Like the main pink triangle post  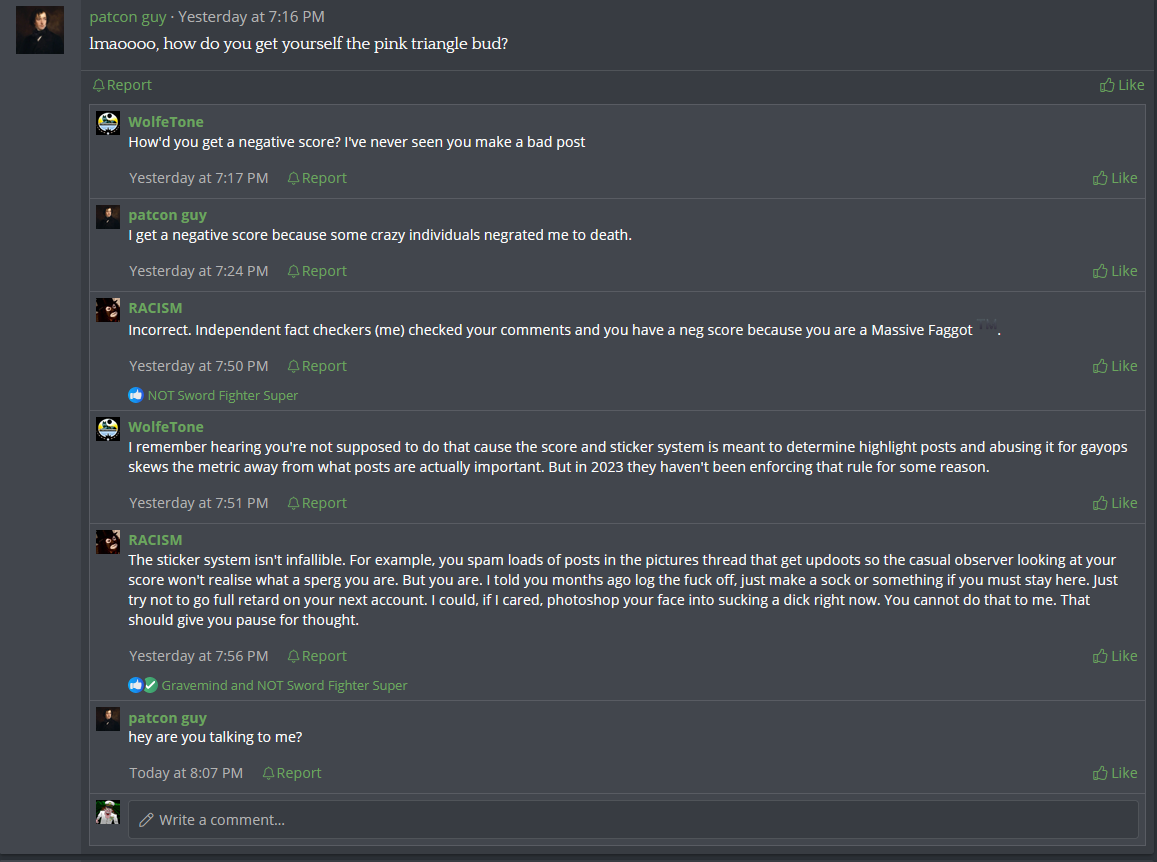1121,85
